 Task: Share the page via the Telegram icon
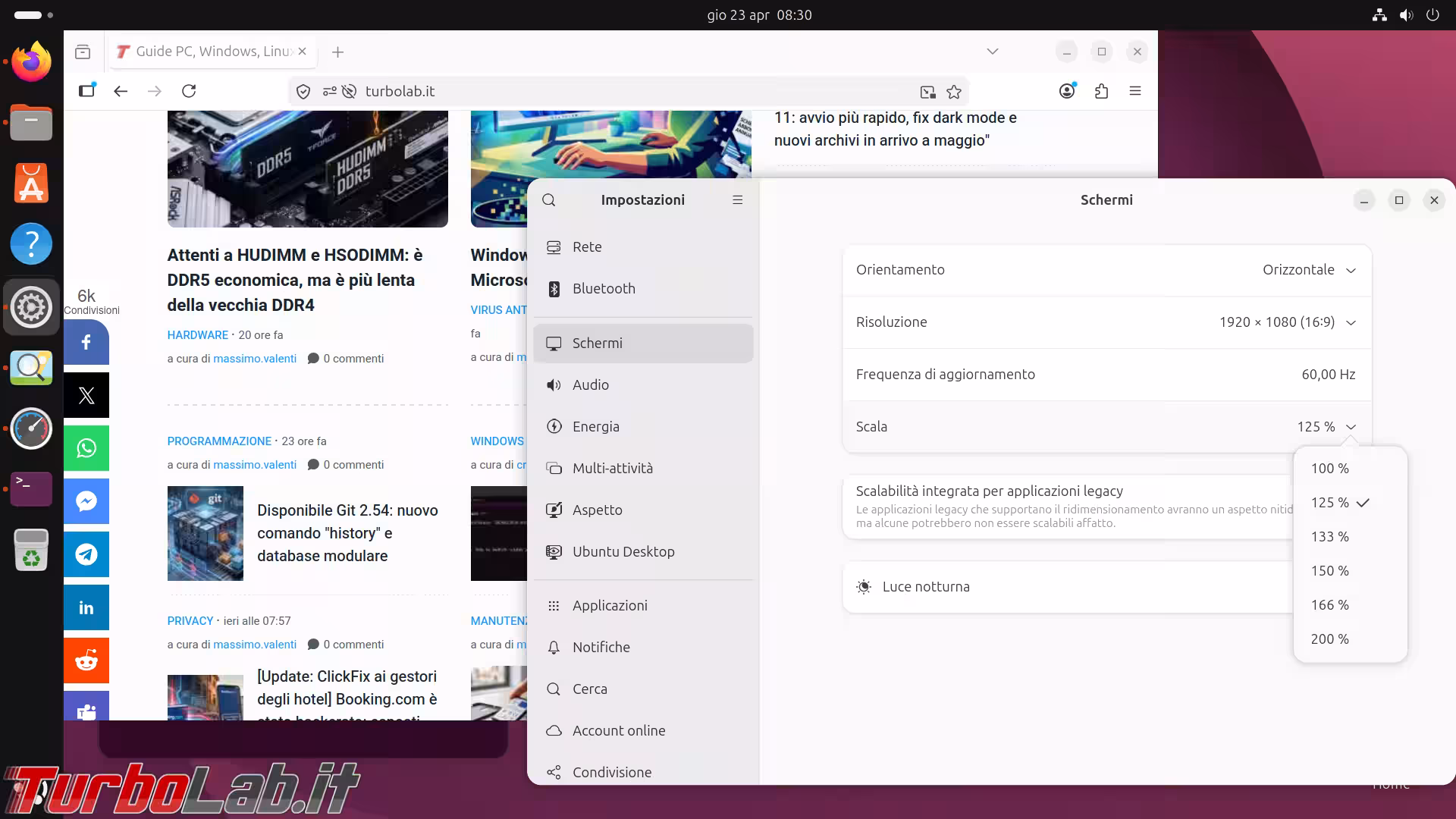pyautogui.click(x=86, y=554)
